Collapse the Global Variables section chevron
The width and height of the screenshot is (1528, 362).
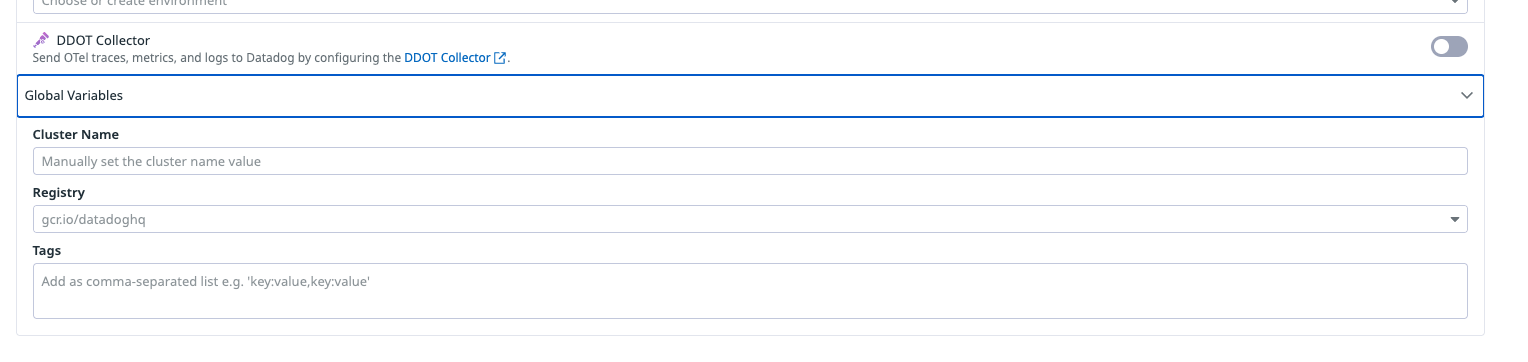tap(1467, 96)
